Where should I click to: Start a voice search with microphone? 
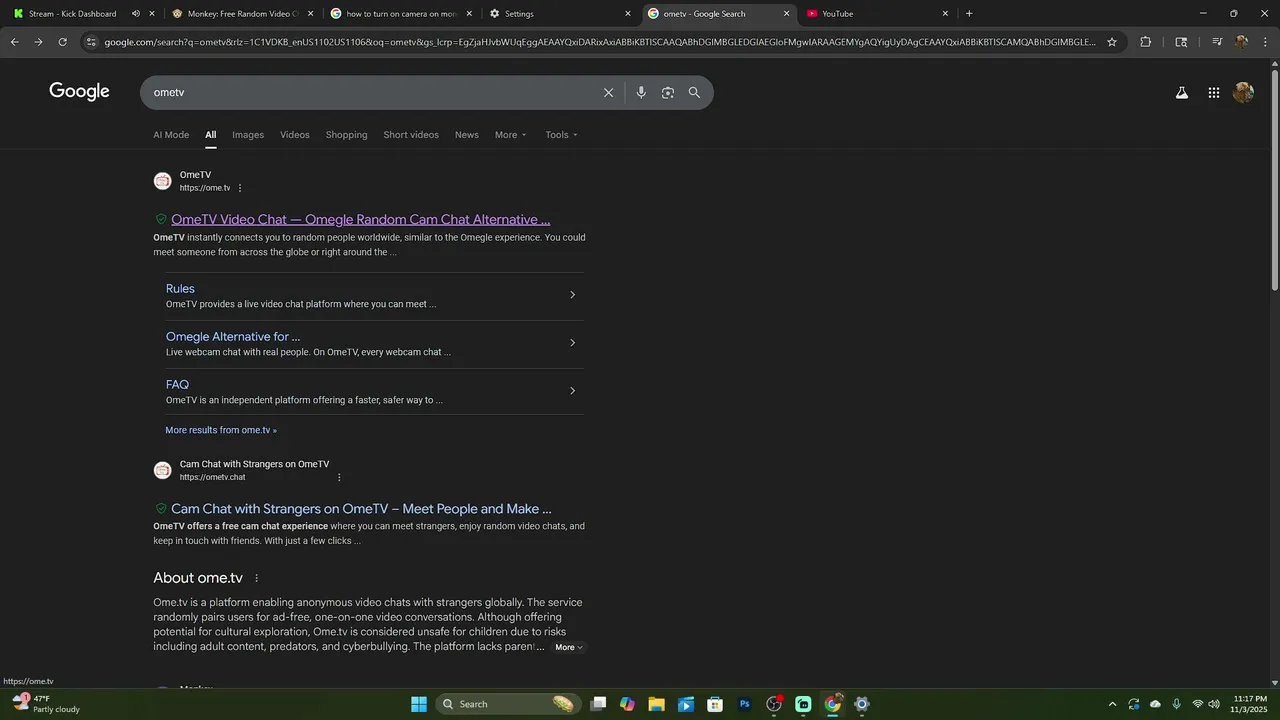point(641,92)
